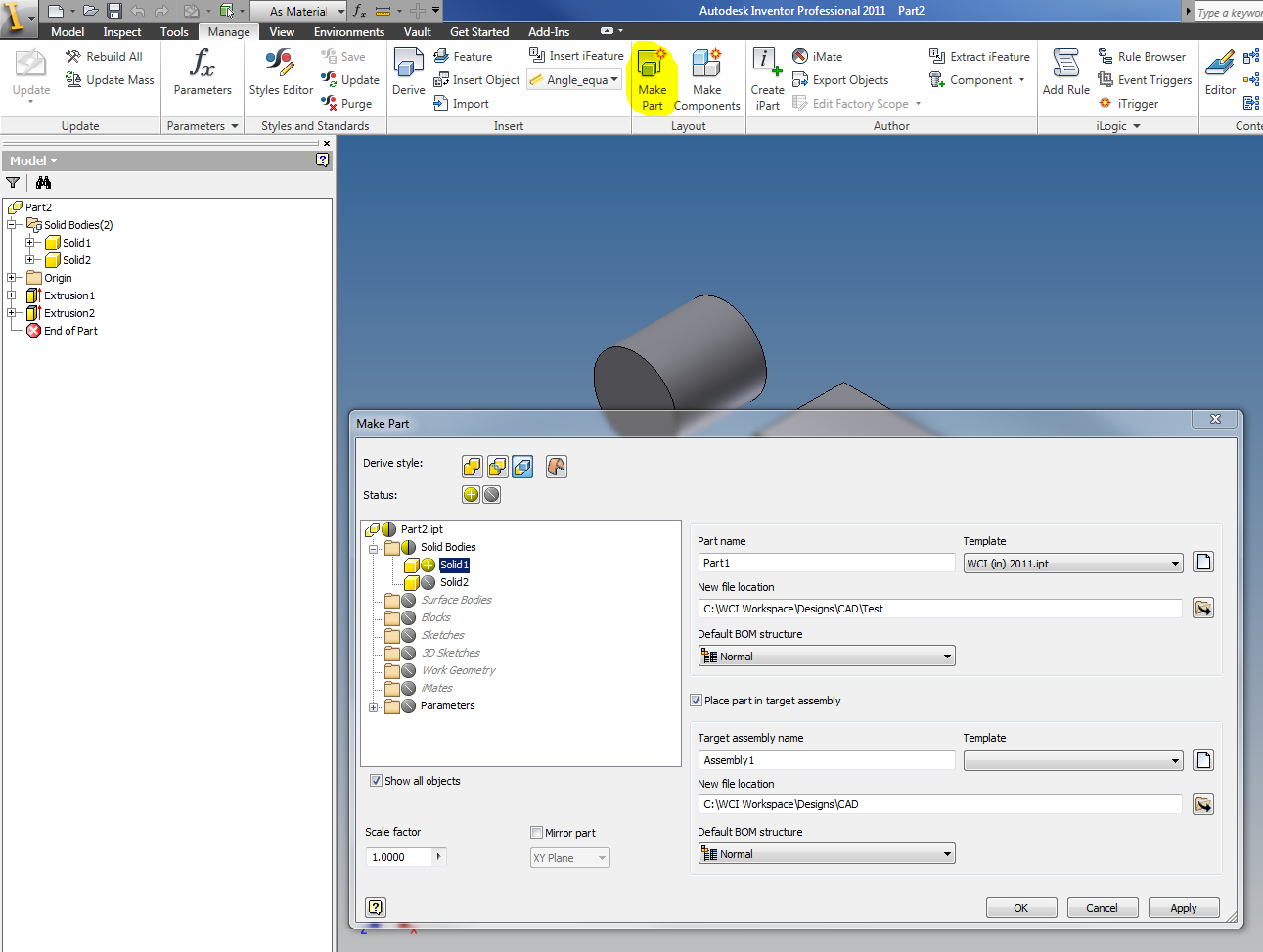Click the Part name input field
Screen dimensions: 1263x952
point(827,563)
